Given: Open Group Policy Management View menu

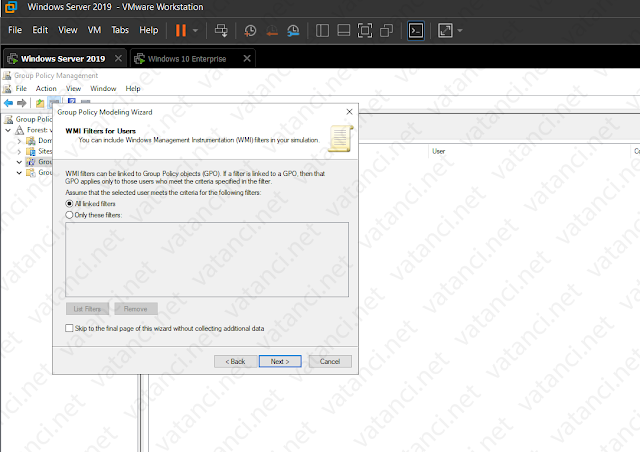Looking at the screenshot, I should 73,89.
